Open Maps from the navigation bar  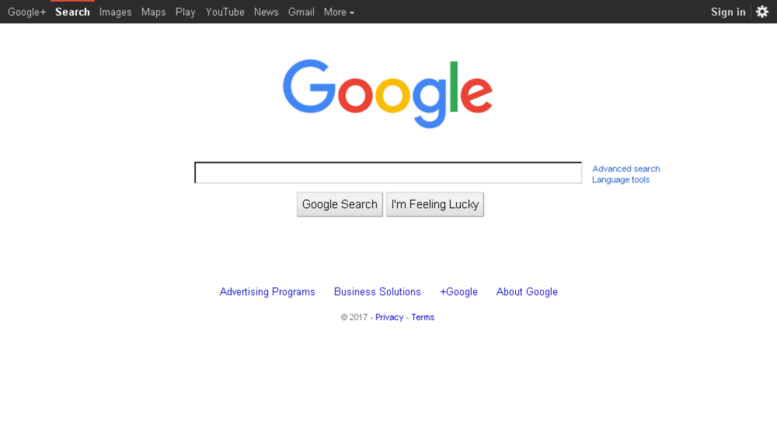tap(153, 12)
